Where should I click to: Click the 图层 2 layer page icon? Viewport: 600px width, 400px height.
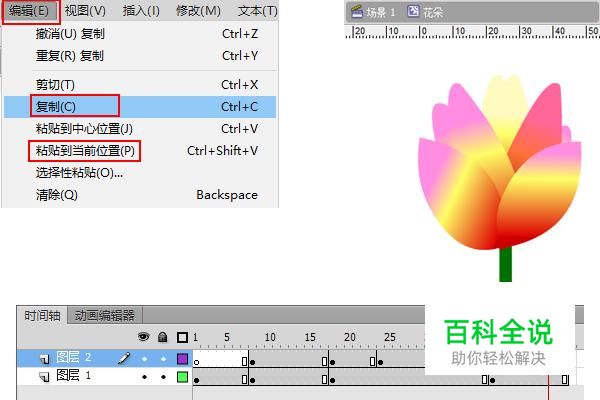44,359
